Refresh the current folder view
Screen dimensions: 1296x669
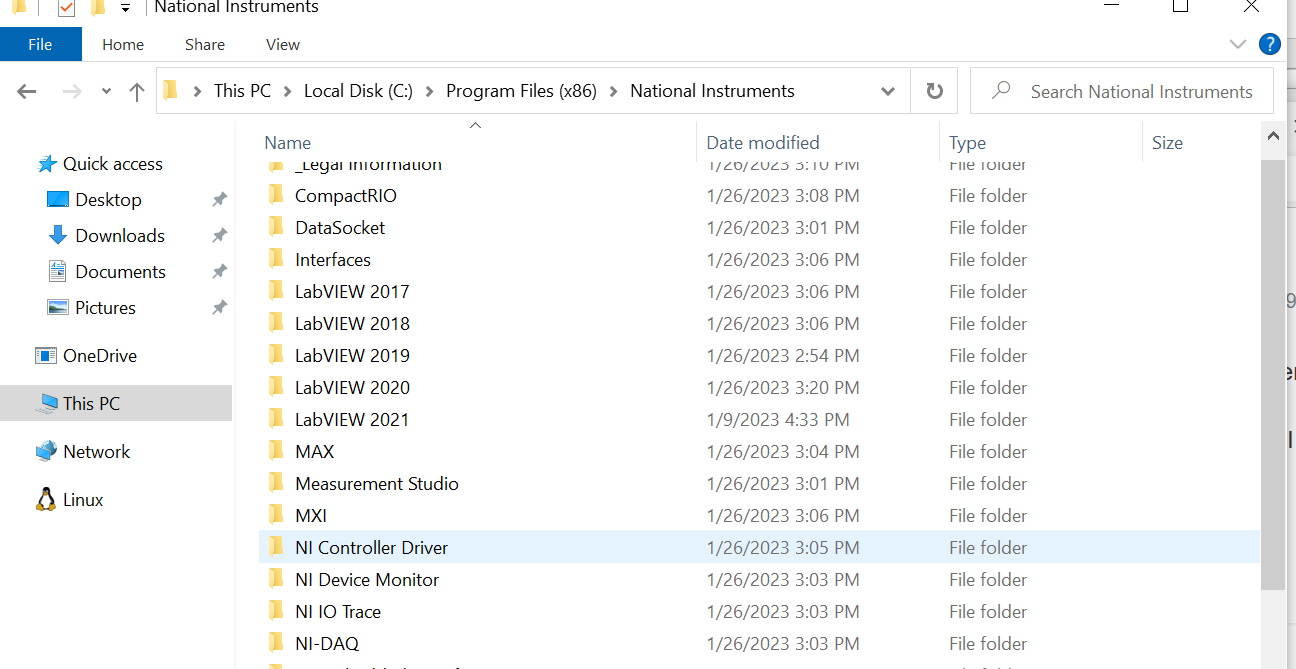933,90
